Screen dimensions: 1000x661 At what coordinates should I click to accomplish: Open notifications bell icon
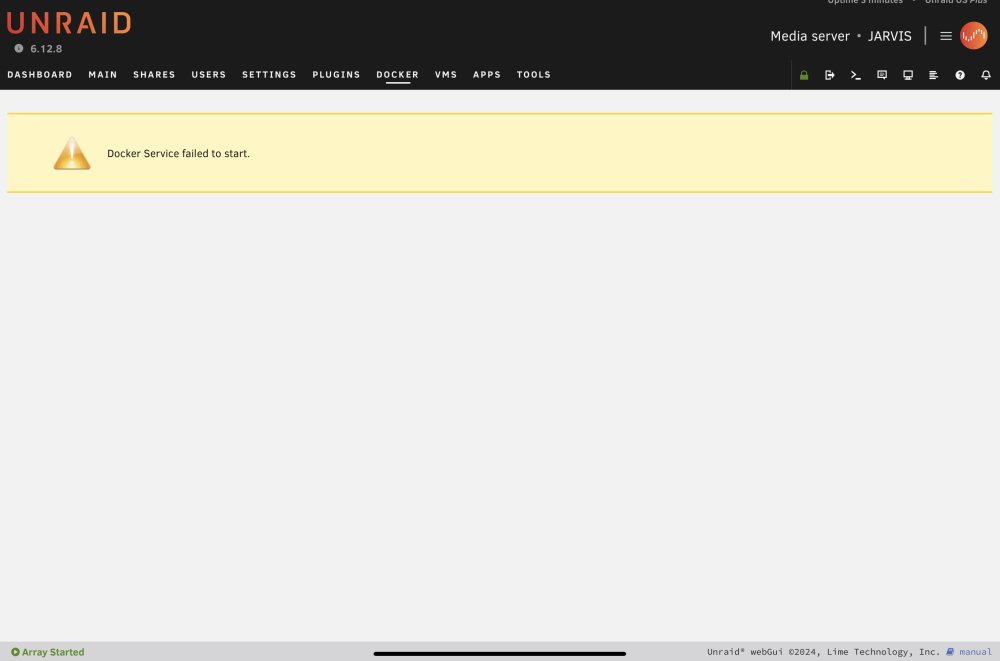click(986, 75)
